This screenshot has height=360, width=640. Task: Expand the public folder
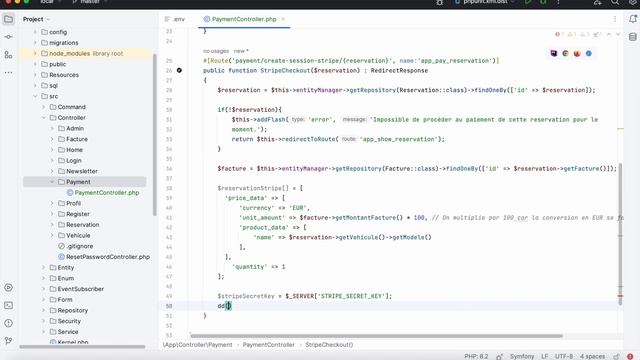coord(35,64)
